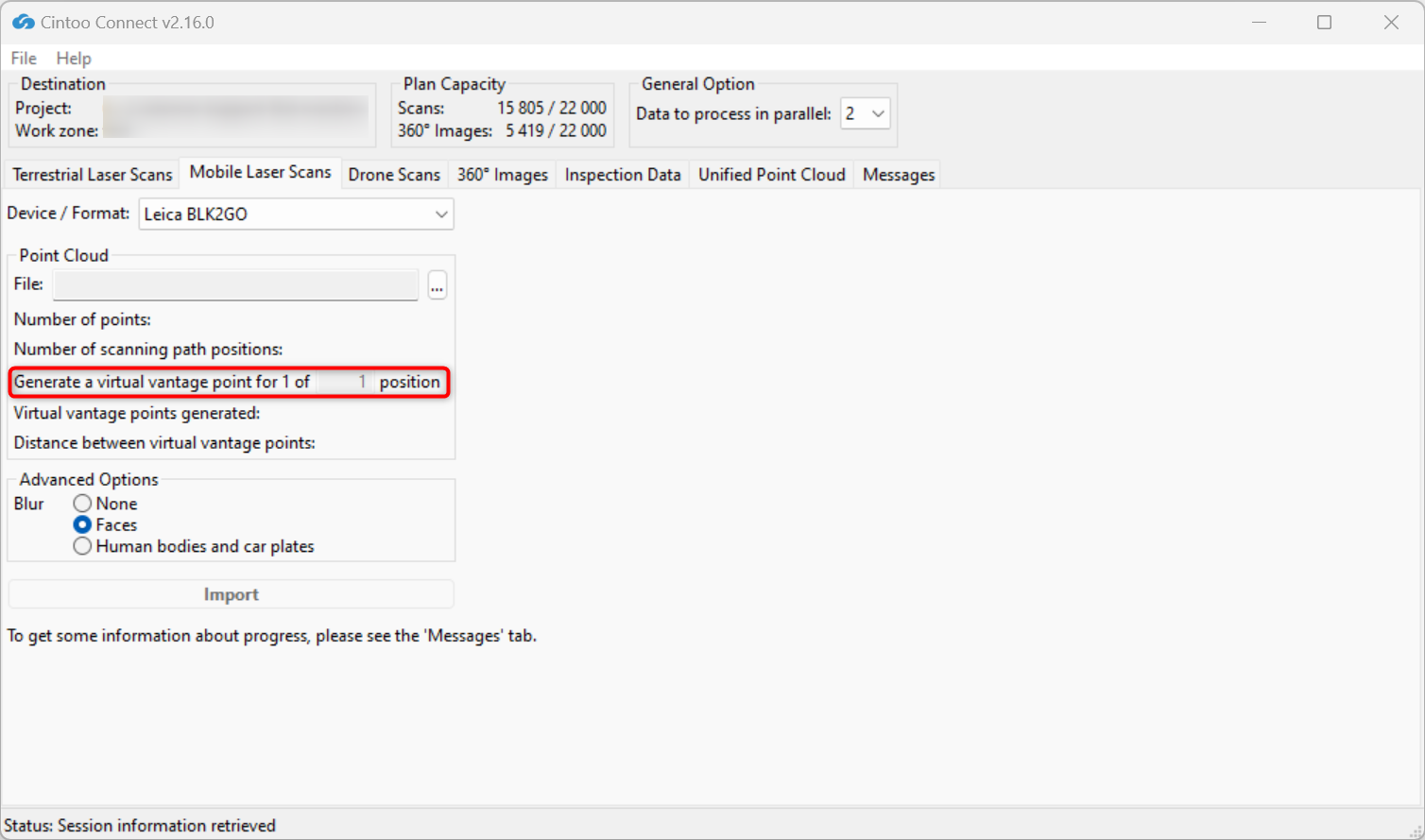Open the File menu
The image size is (1425, 840).
pos(24,59)
